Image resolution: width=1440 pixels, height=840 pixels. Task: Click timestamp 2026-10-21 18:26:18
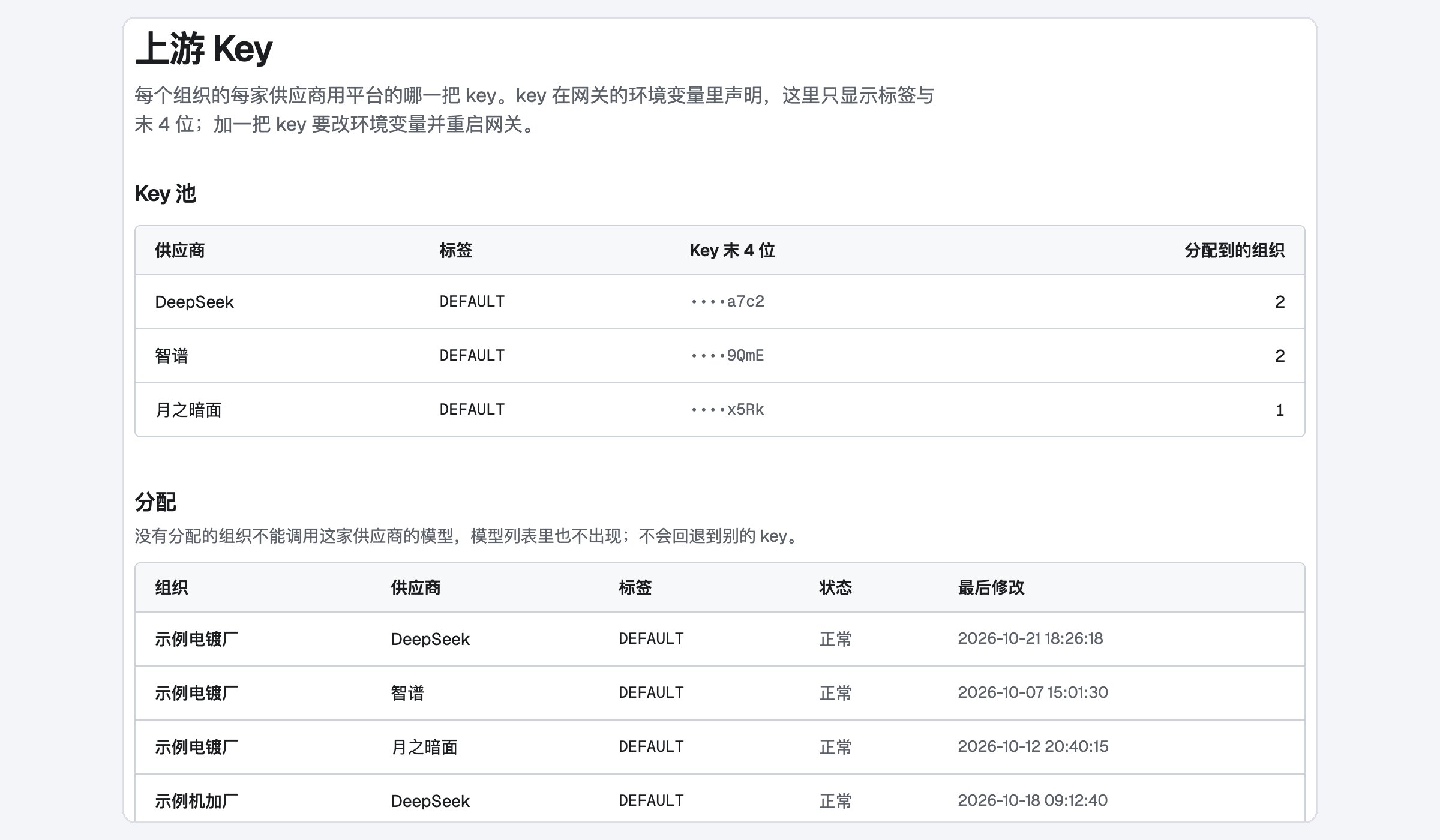(1030, 638)
